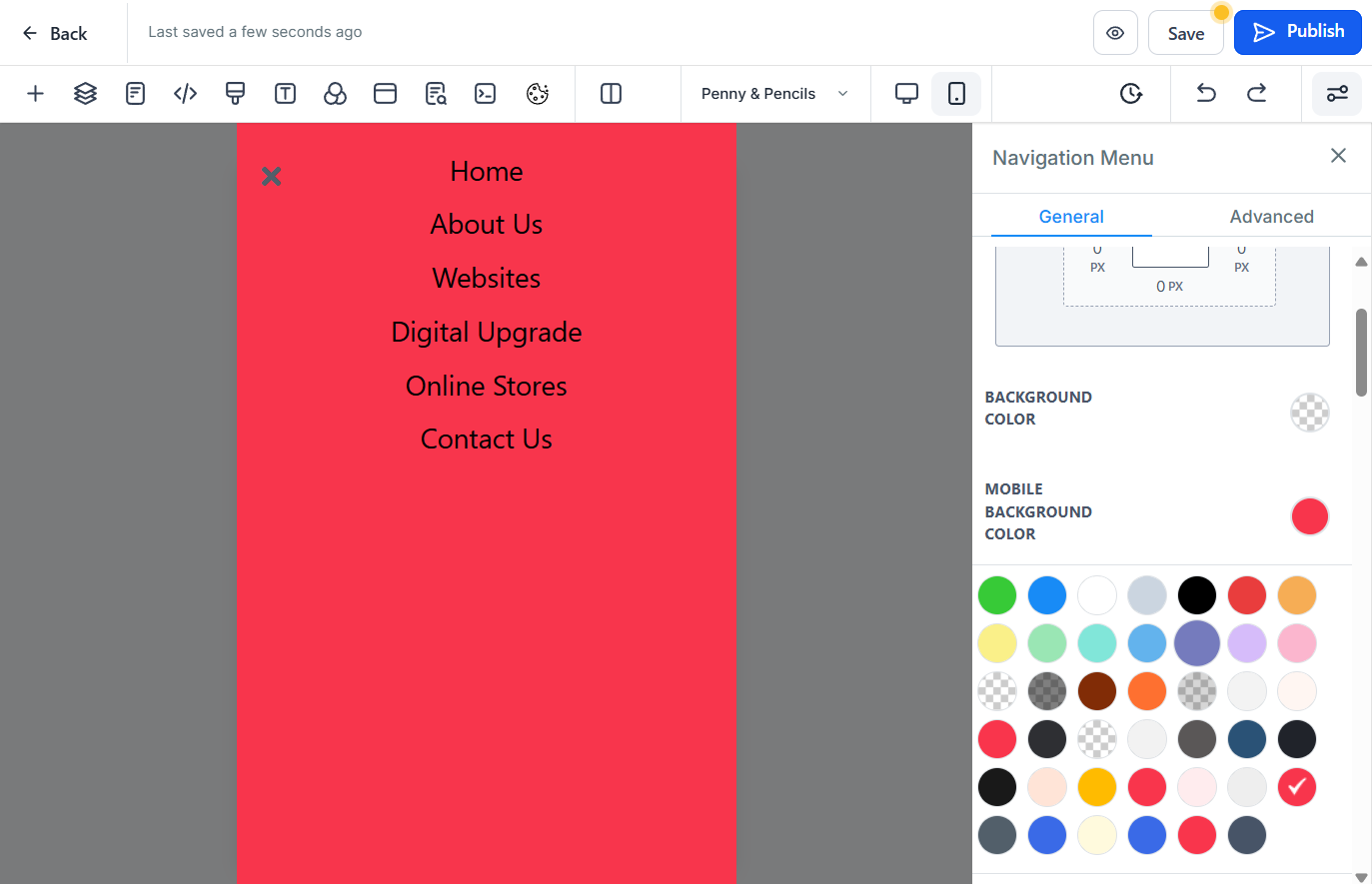Image resolution: width=1372 pixels, height=884 pixels.
Task: Open the Digital Upgrade menu link
Action: (487, 333)
